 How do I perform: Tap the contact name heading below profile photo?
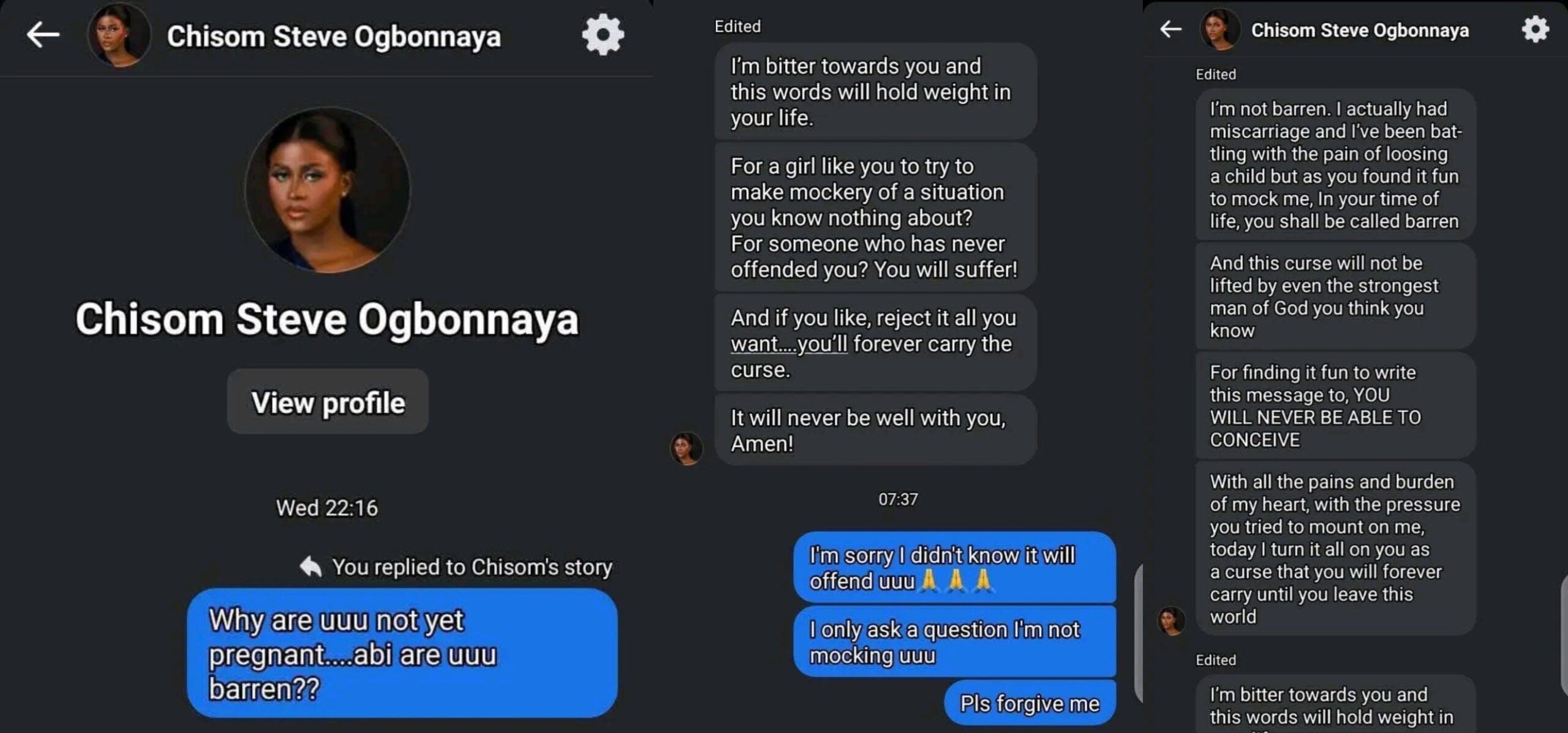[x=327, y=319]
